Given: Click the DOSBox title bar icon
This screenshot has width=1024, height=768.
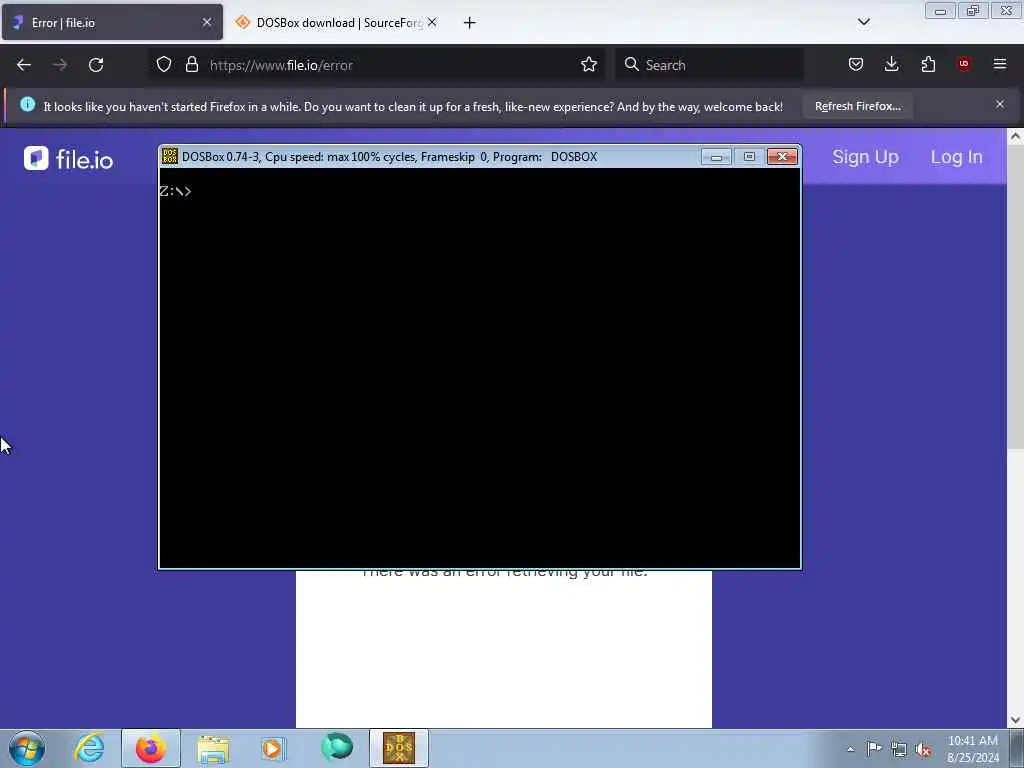Looking at the screenshot, I should pyautogui.click(x=170, y=156).
